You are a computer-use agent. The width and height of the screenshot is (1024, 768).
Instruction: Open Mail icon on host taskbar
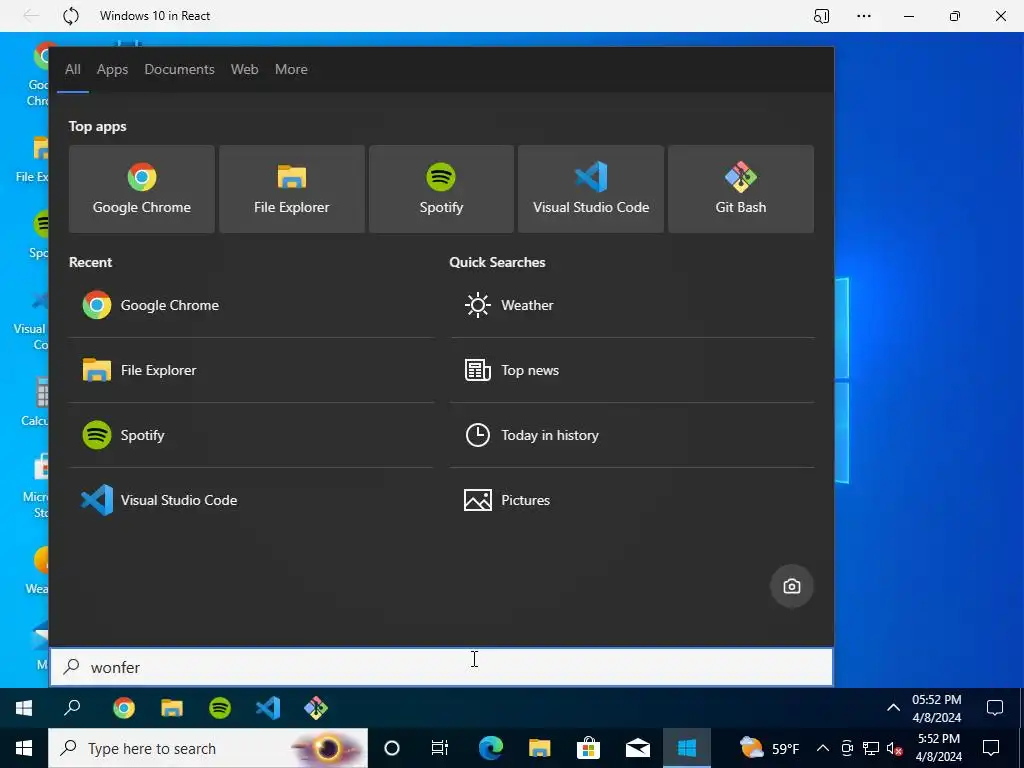(637, 748)
